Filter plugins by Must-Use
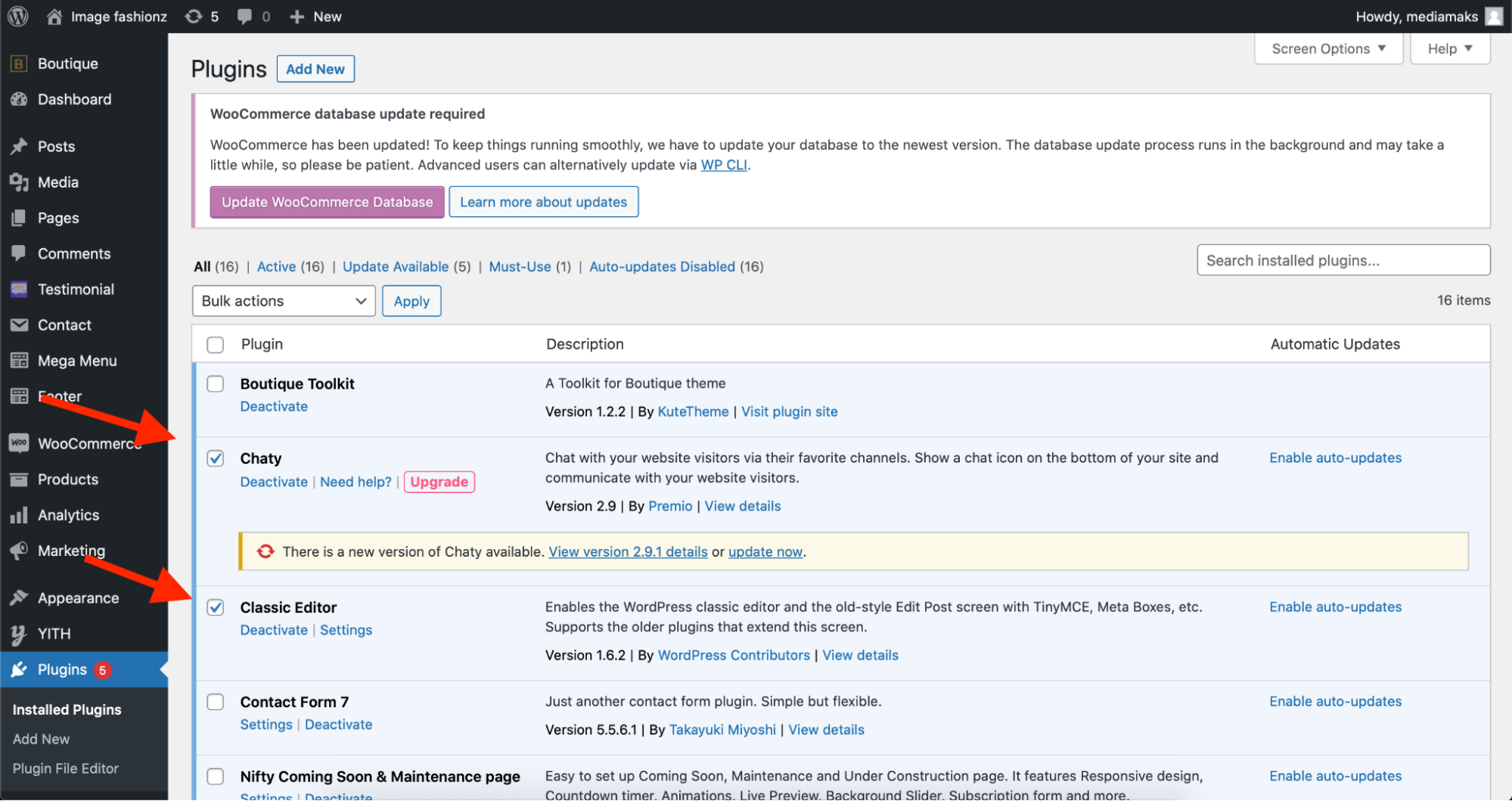Viewport: 1512px width, 801px height. [520, 266]
